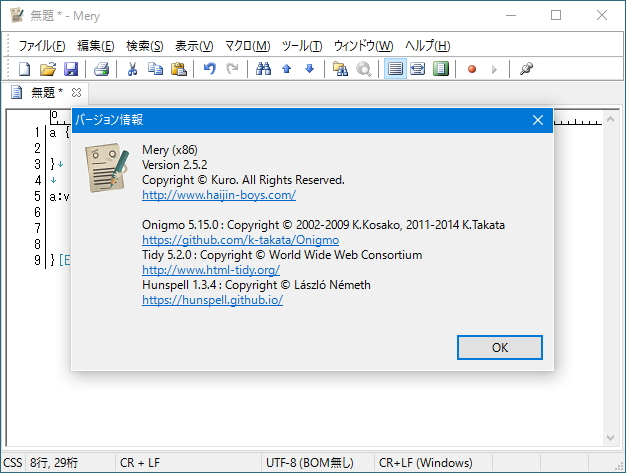Click the Version 2.5.2 text
The image size is (626, 473).
(174, 165)
